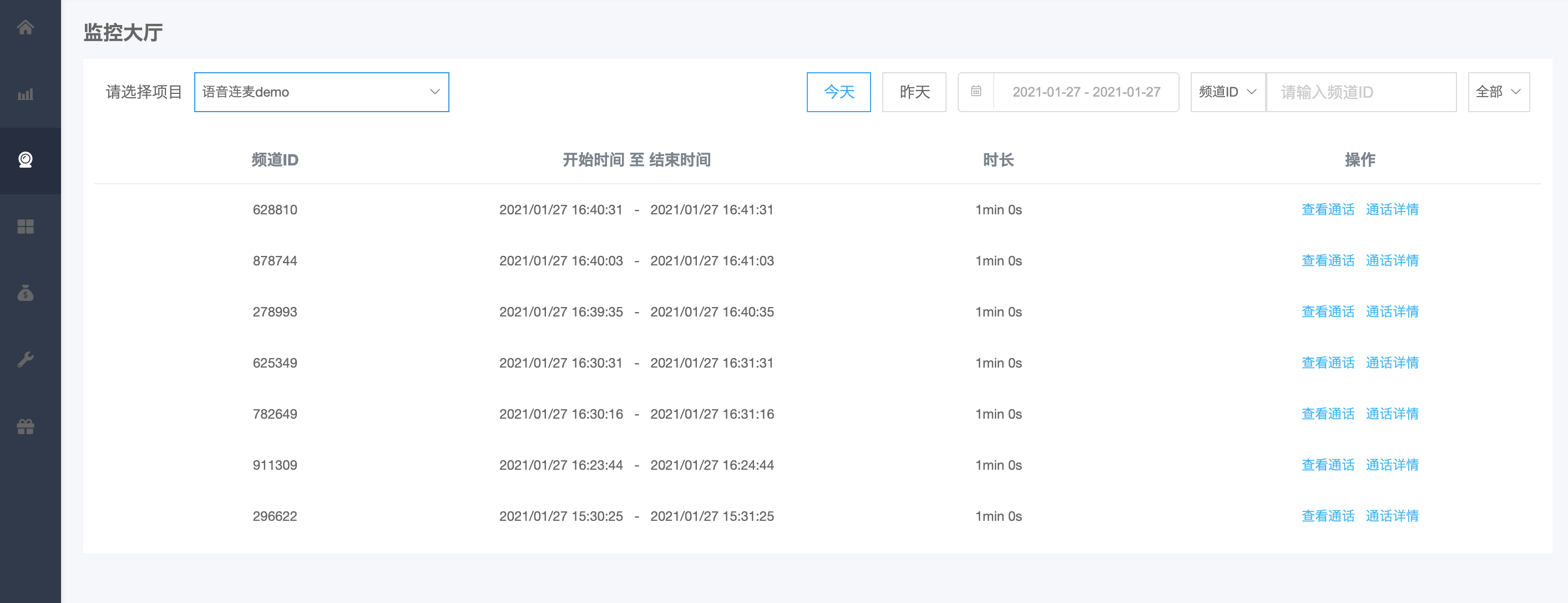Click the 开始时间 至 结束时间 column header
The image size is (1568, 603).
pos(637,160)
